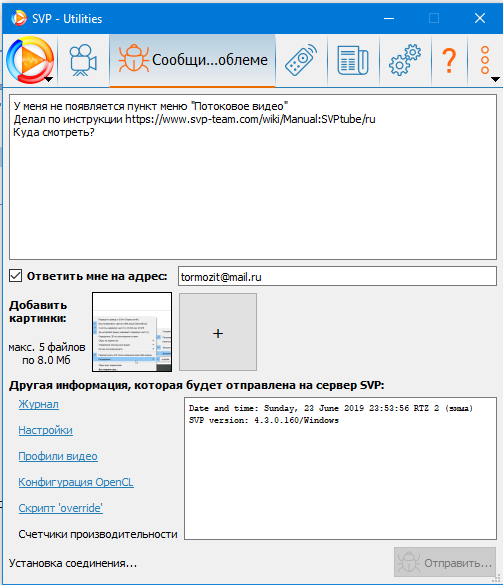Select the orange bug report tab

[x=193, y=60]
